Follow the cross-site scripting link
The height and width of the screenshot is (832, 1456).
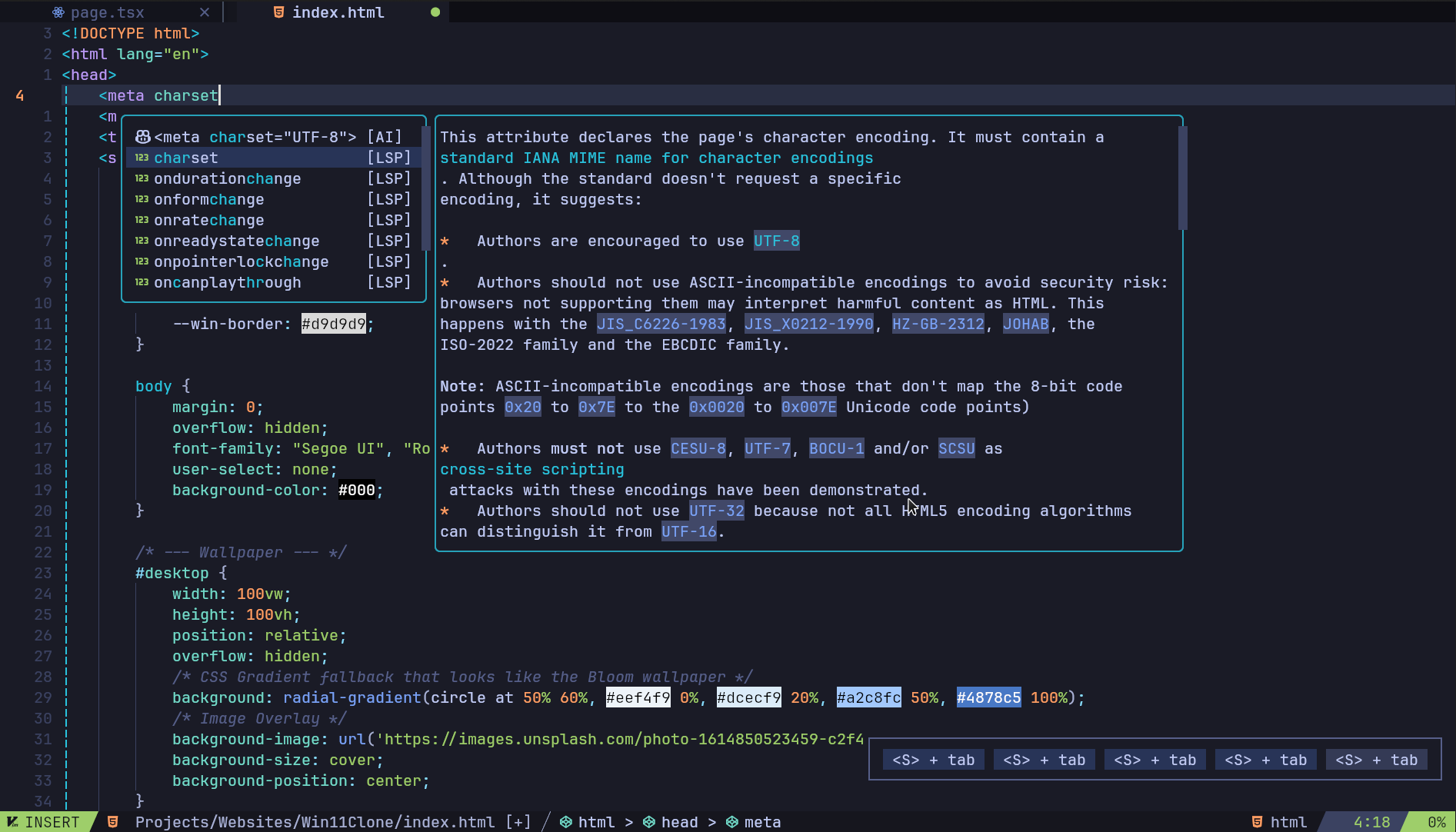[531, 469]
